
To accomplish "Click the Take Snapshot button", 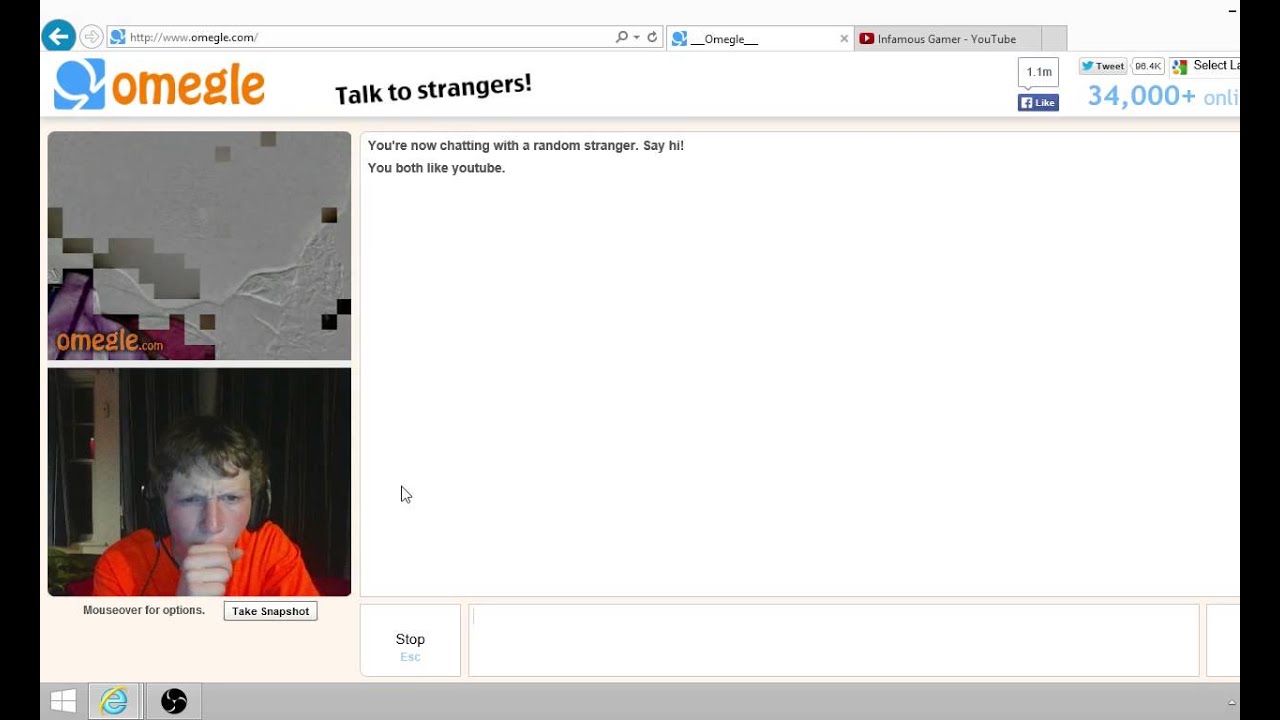I will click(270, 611).
